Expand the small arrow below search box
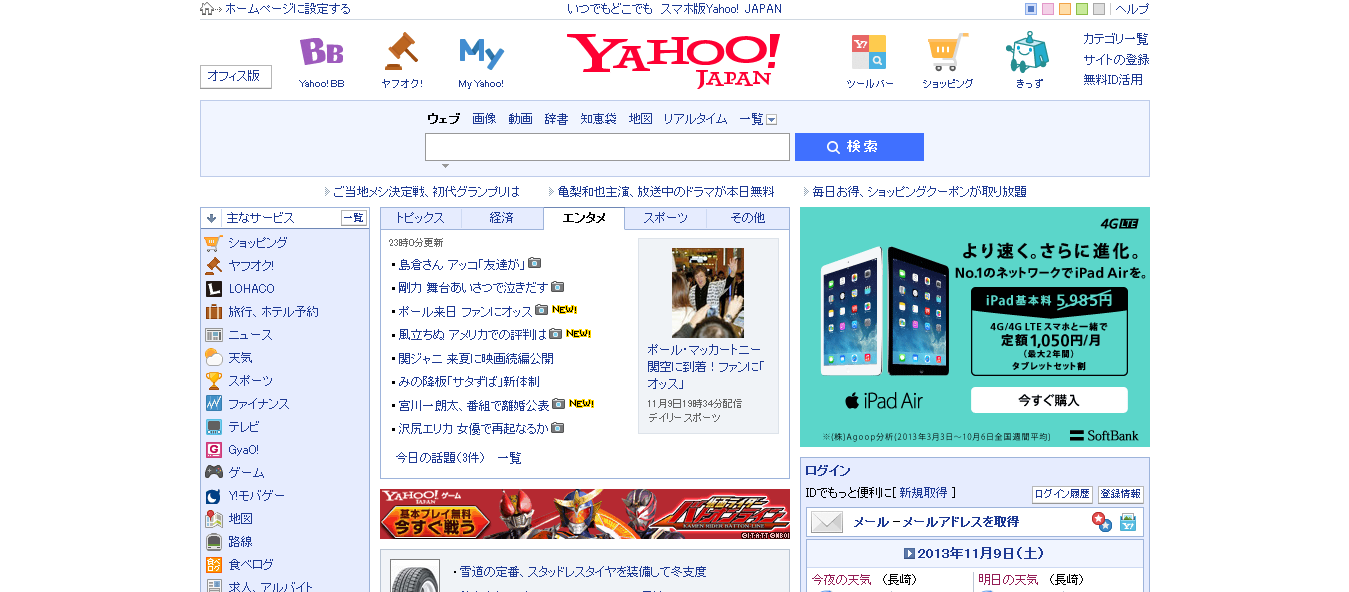Image resolution: width=1349 pixels, height=592 pixels. pos(446,166)
